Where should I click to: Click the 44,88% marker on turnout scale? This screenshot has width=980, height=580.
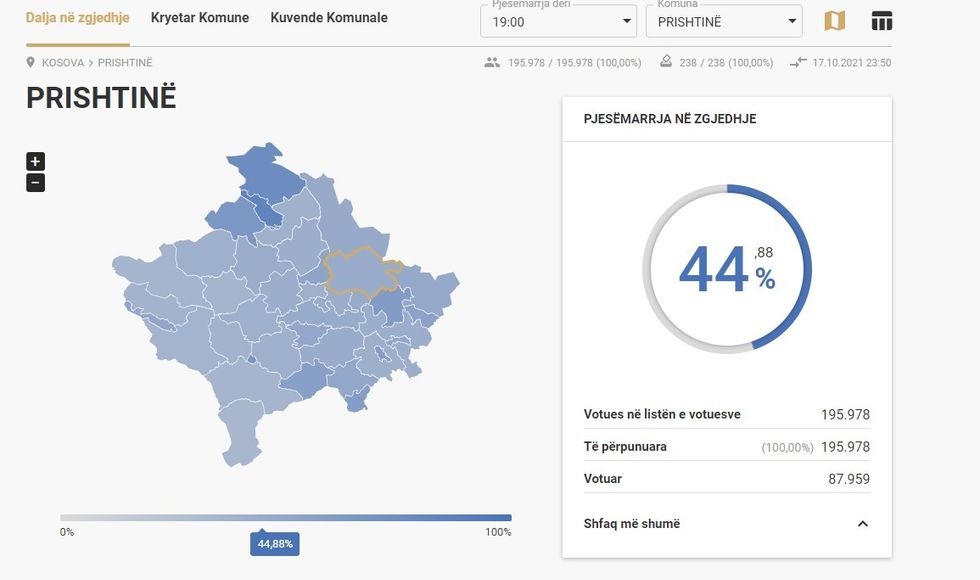click(274, 544)
